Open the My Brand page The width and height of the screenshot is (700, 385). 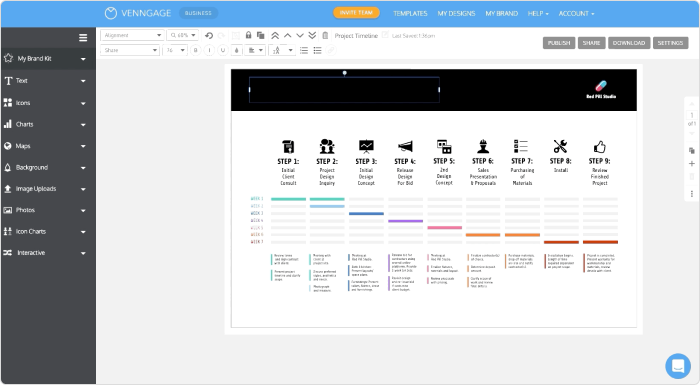(x=501, y=13)
